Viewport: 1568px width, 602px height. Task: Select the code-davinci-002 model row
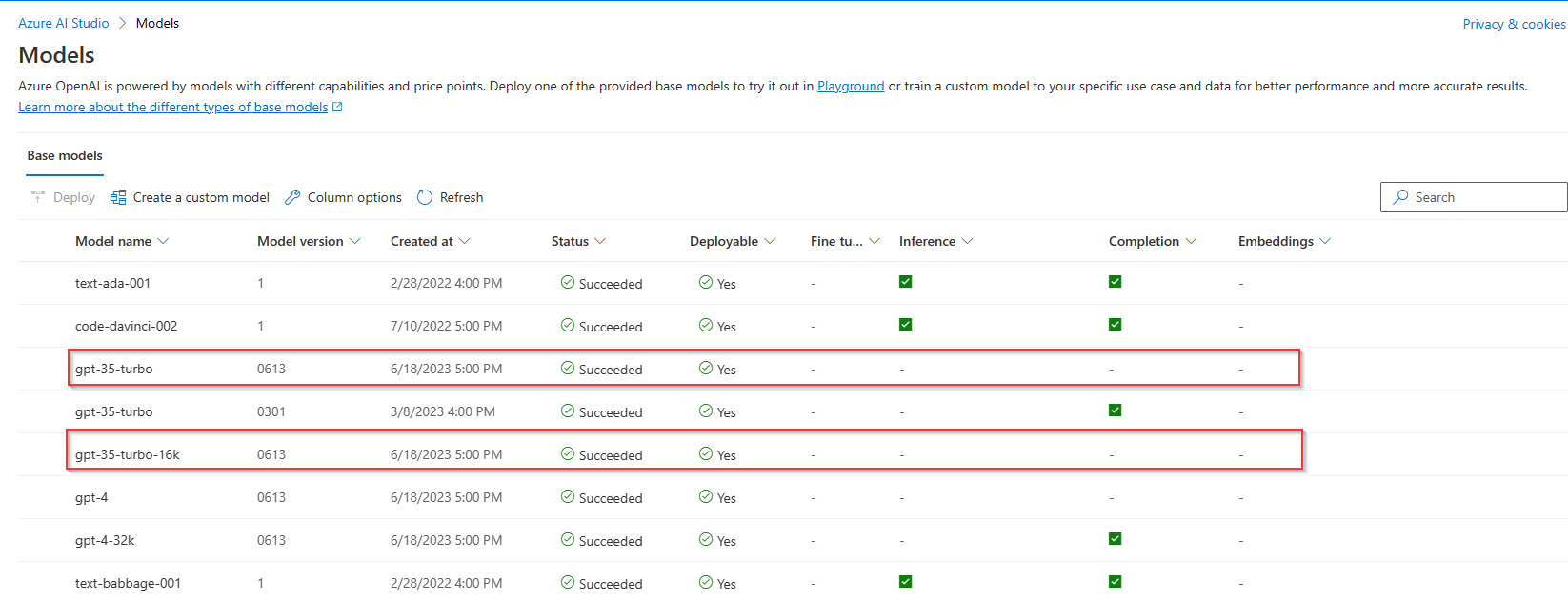pos(793,326)
